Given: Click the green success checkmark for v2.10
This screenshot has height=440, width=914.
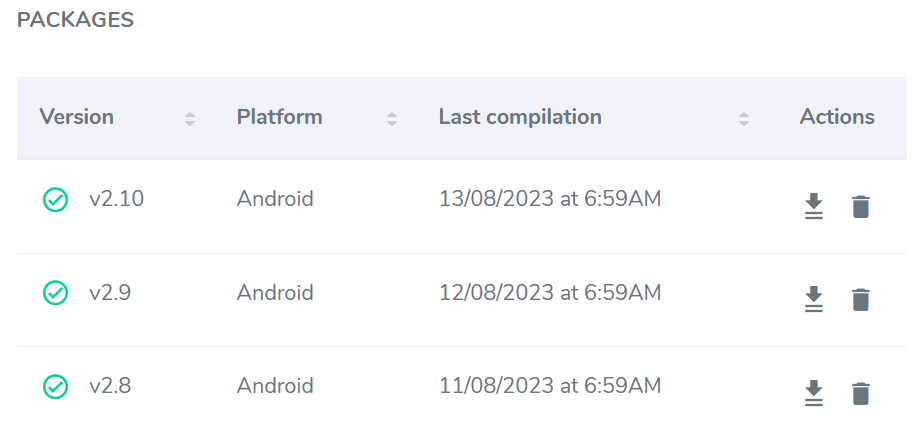Looking at the screenshot, I should click(x=55, y=200).
